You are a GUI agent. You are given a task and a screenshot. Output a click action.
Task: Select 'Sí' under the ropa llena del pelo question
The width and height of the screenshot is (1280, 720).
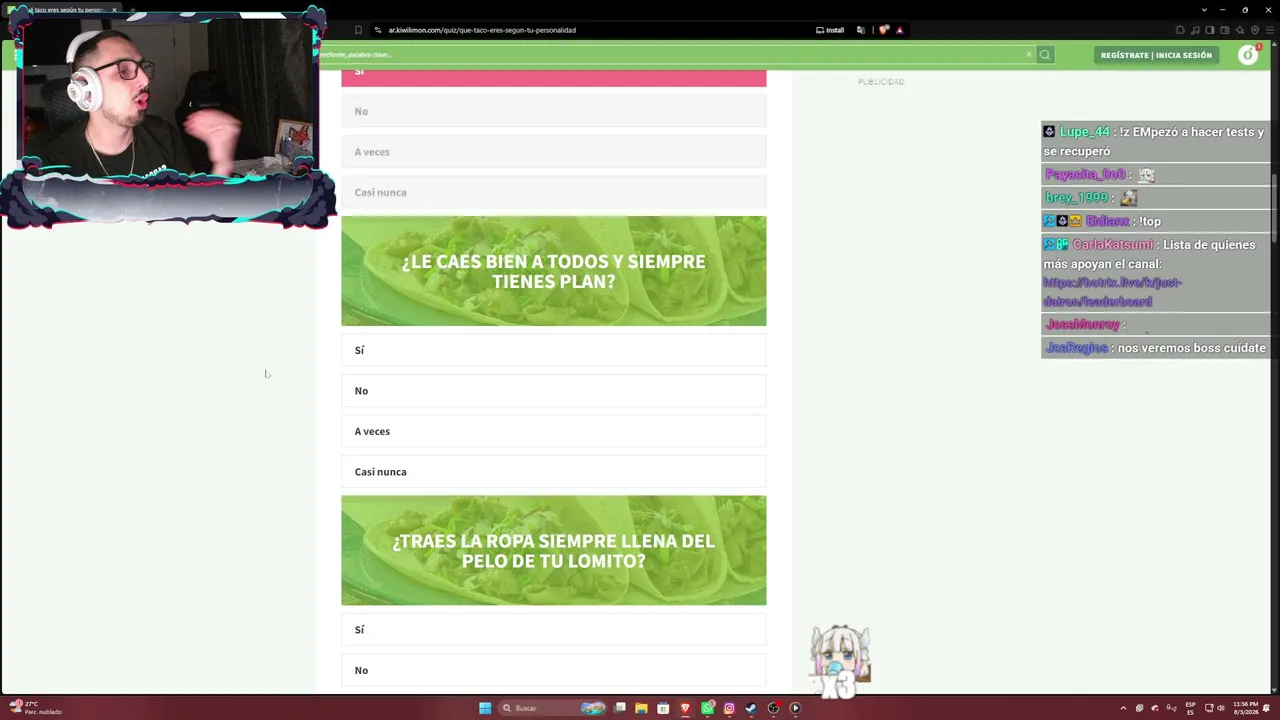coord(553,629)
